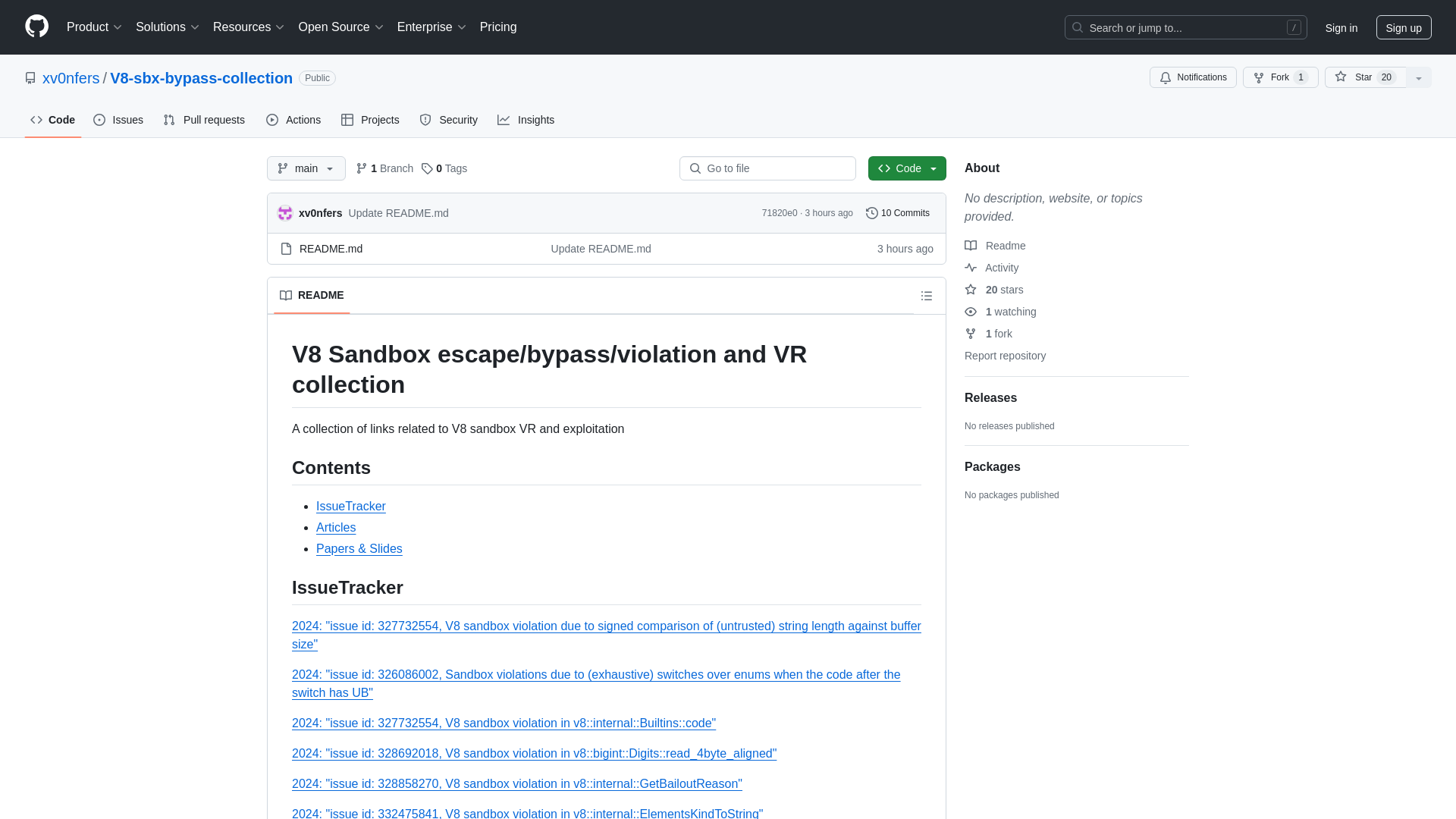Switch to the Code tab
1456x819 pixels.
tap(53, 120)
